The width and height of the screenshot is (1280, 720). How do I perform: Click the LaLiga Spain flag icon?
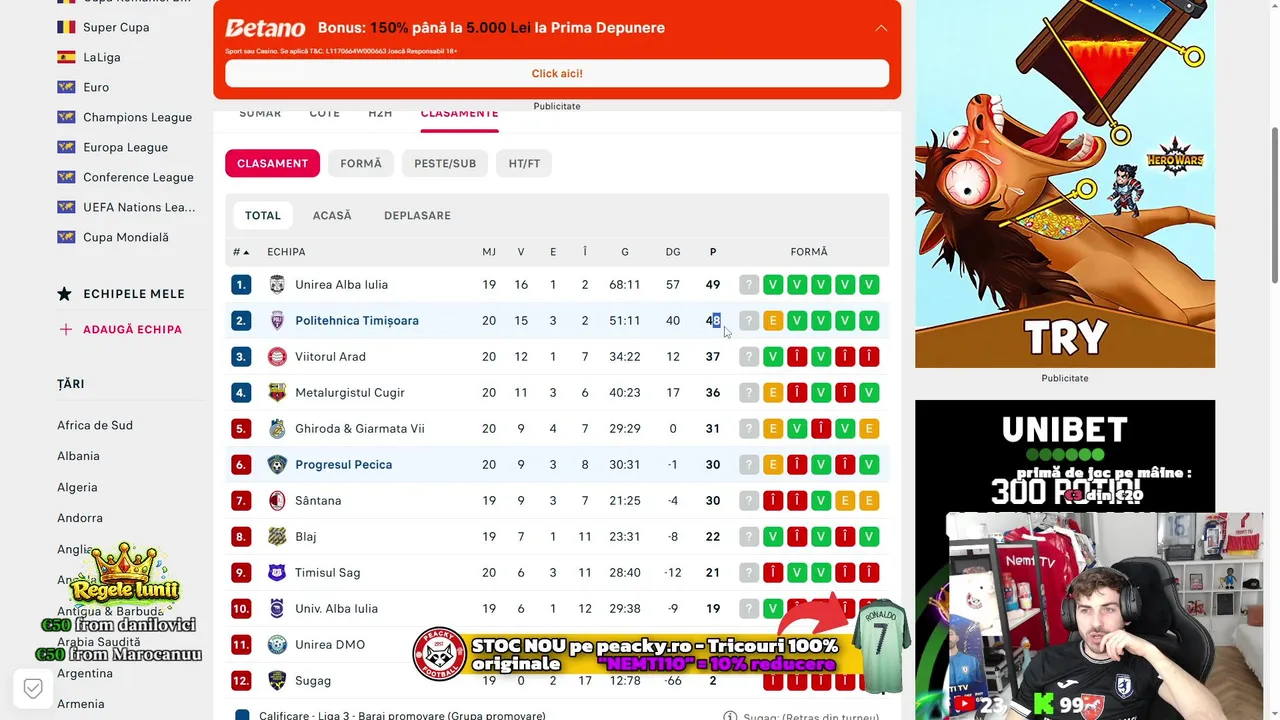tap(66, 57)
